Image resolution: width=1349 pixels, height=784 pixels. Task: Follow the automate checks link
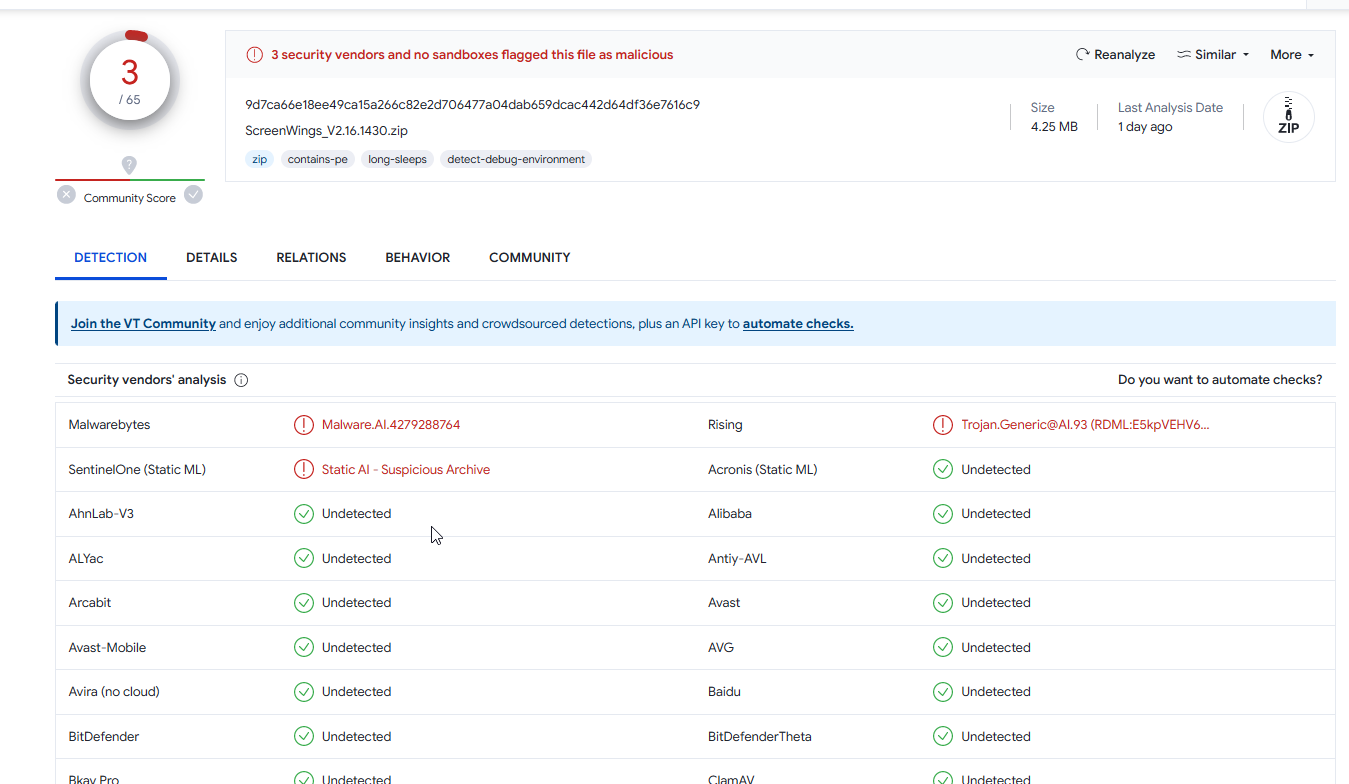click(797, 324)
